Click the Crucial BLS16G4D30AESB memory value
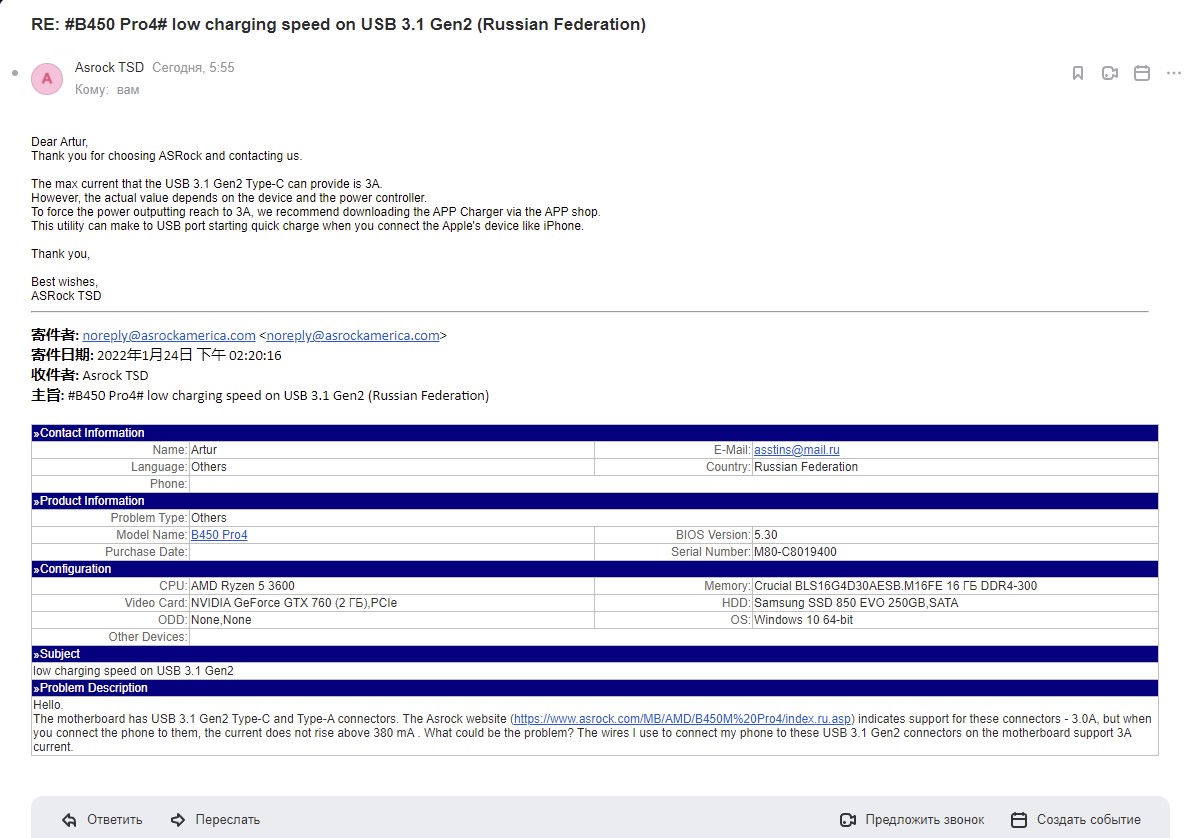The height and width of the screenshot is (838, 1190). tap(896, 586)
